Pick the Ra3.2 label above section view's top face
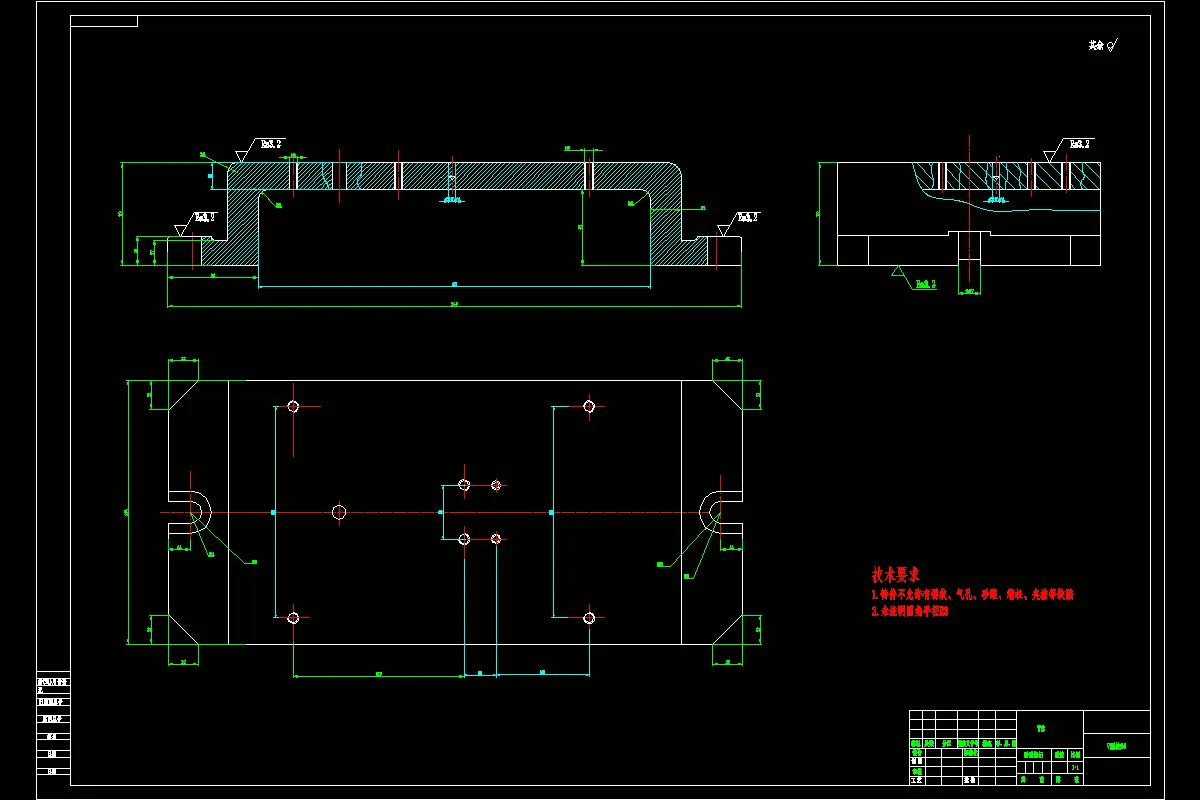Viewport: 1200px width, 800px height. pyautogui.click(x=271, y=144)
